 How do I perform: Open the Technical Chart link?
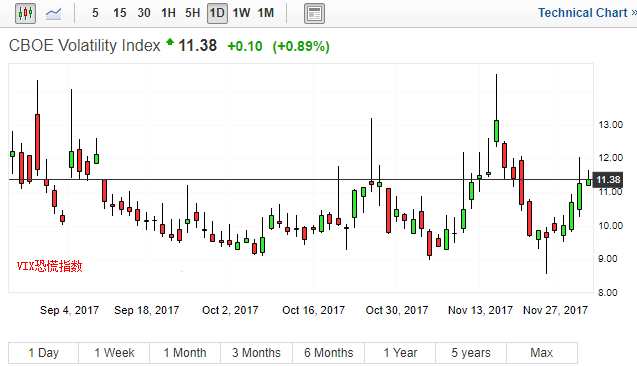(x=587, y=13)
